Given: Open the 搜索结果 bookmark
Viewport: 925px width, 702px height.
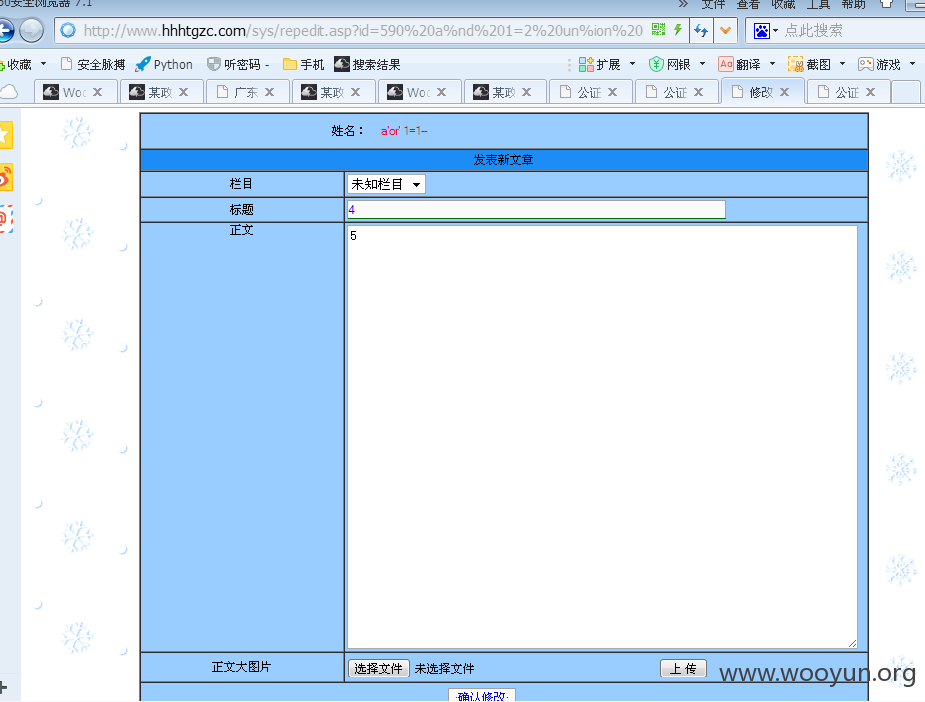Looking at the screenshot, I should coord(368,64).
